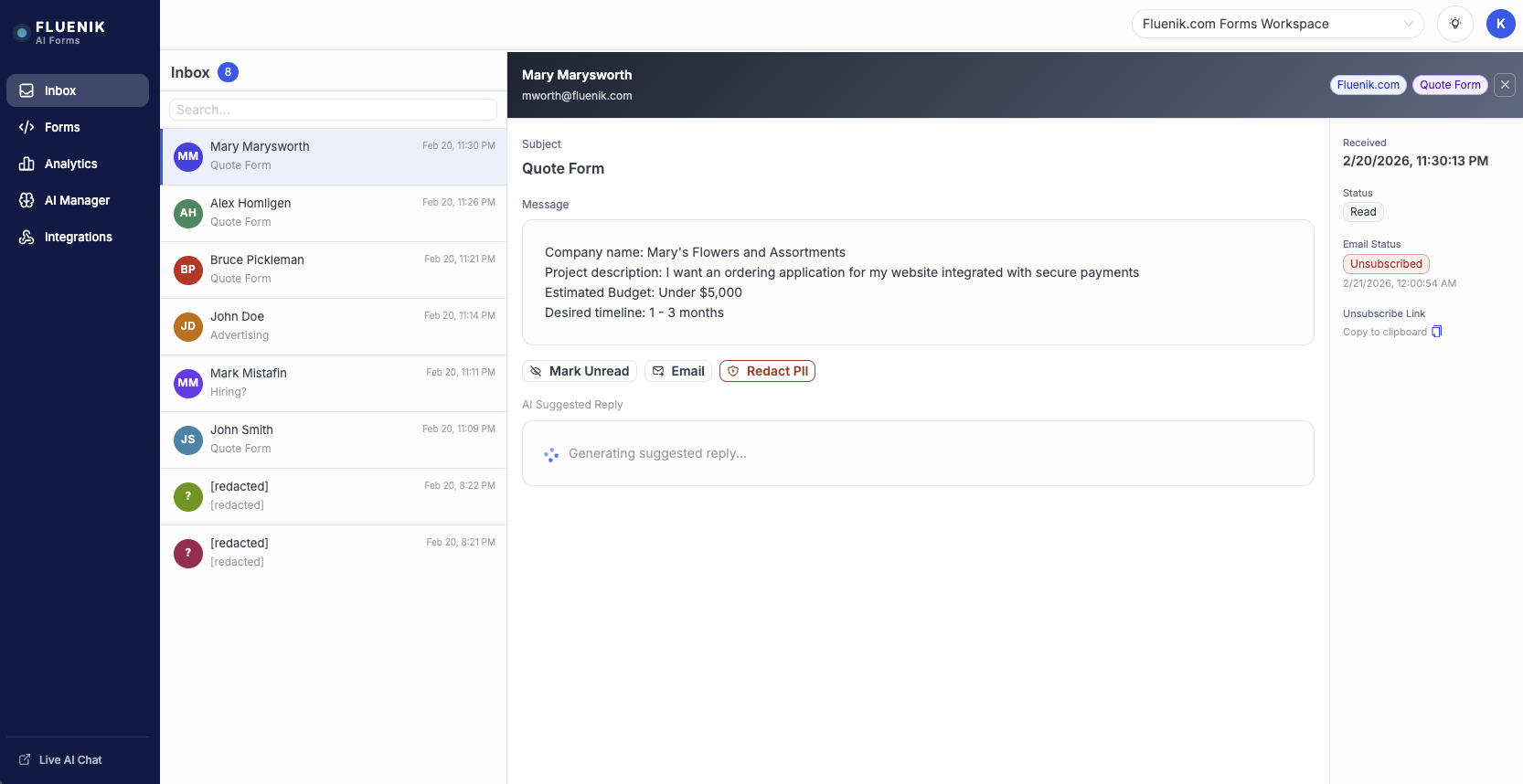Screen dimensions: 1523x784
Task: Focus the inbox Search field
Action: point(333,110)
